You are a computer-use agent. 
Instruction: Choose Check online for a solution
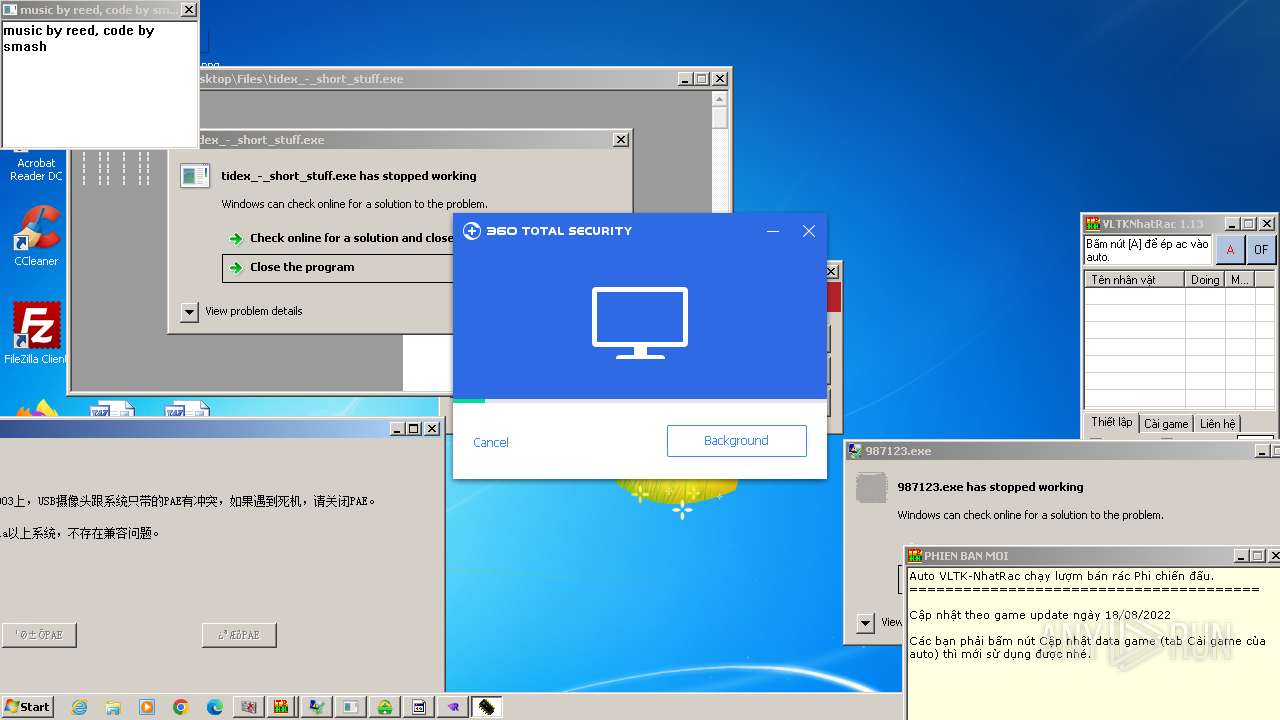(x=338, y=239)
